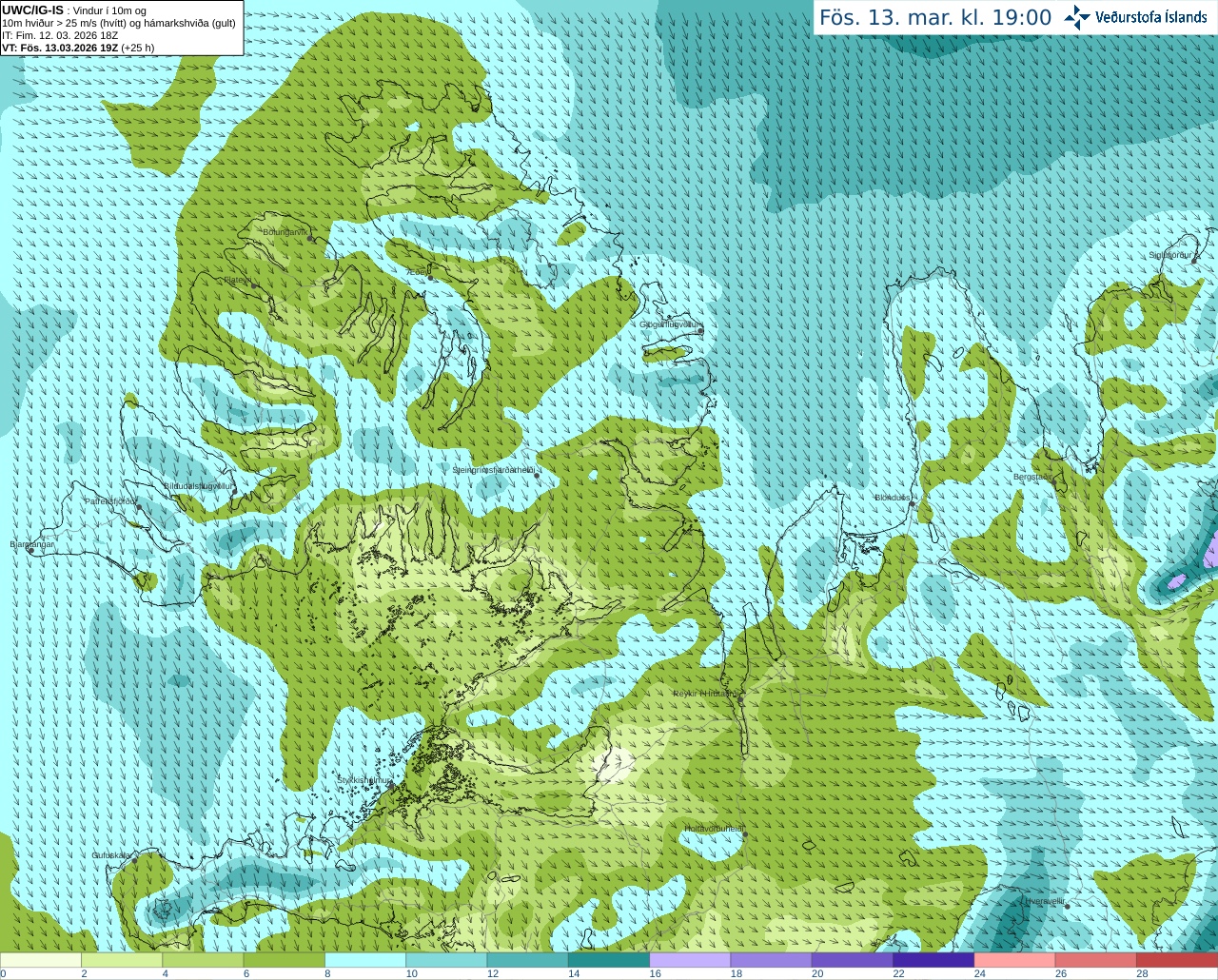1218x980 pixels.
Task: Click the Bíldudalsflugvöllur station label
Action: click(x=198, y=485)
